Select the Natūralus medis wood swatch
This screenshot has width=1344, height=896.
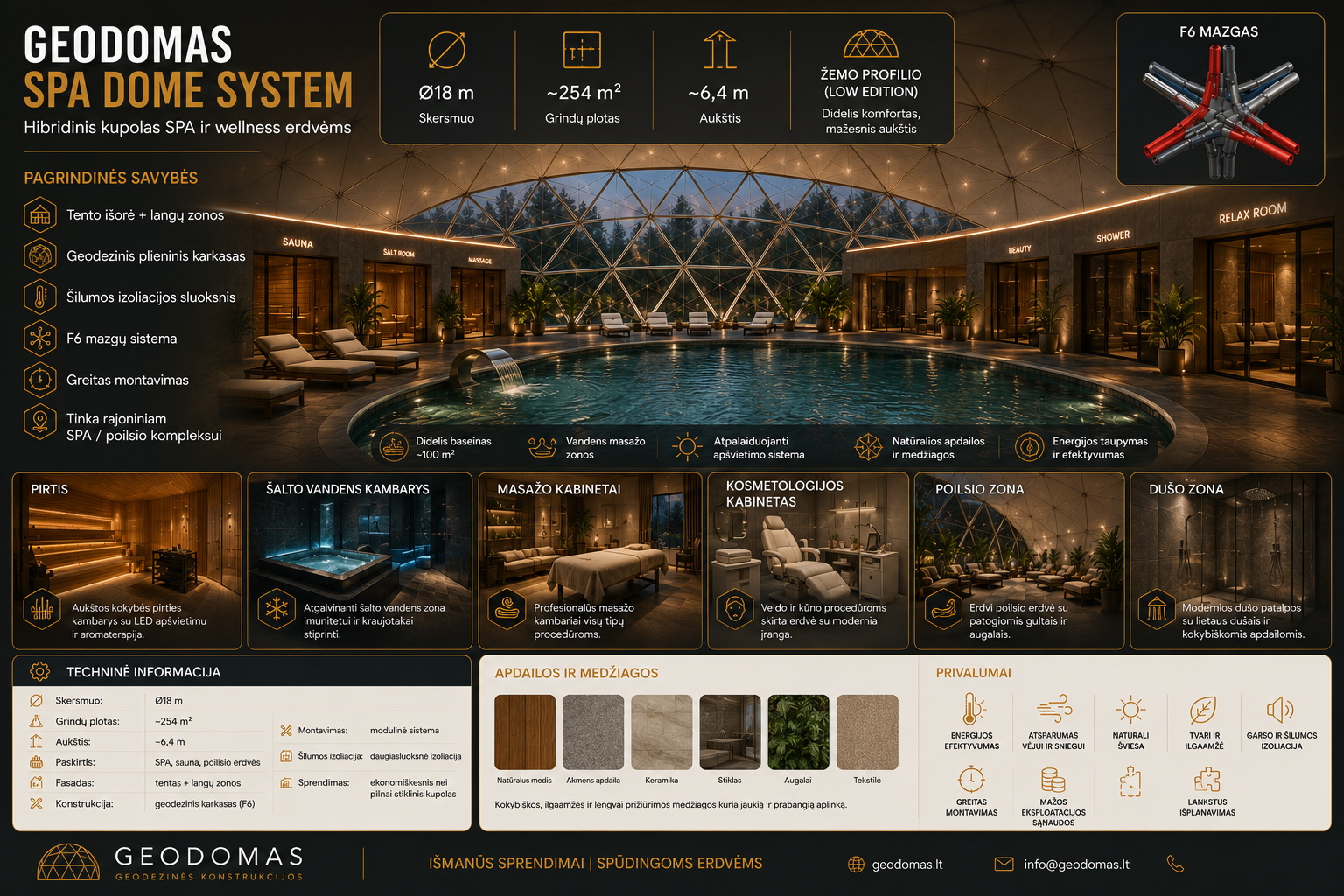[525, 732]
